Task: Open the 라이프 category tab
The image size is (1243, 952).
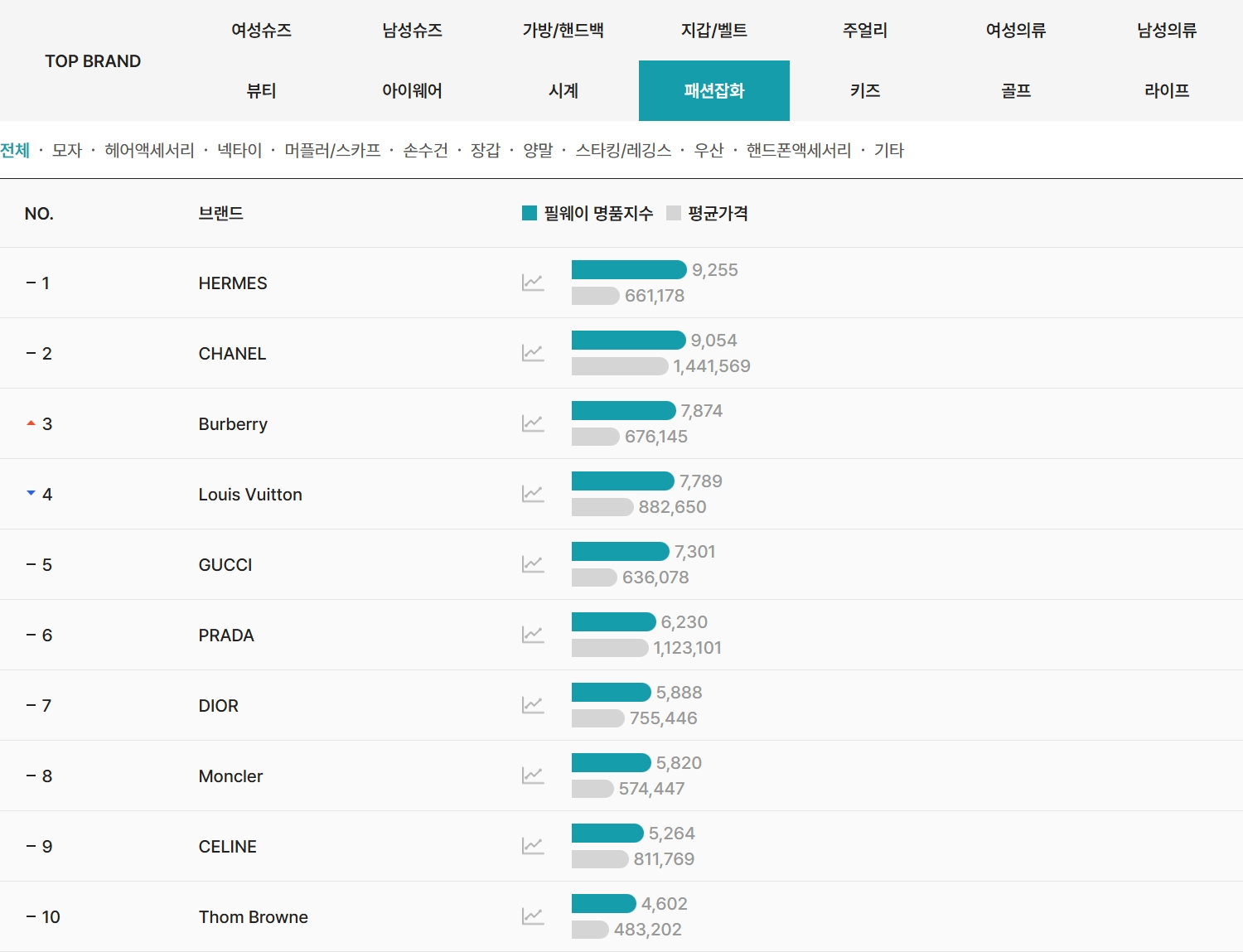Action: point(1167,91)
